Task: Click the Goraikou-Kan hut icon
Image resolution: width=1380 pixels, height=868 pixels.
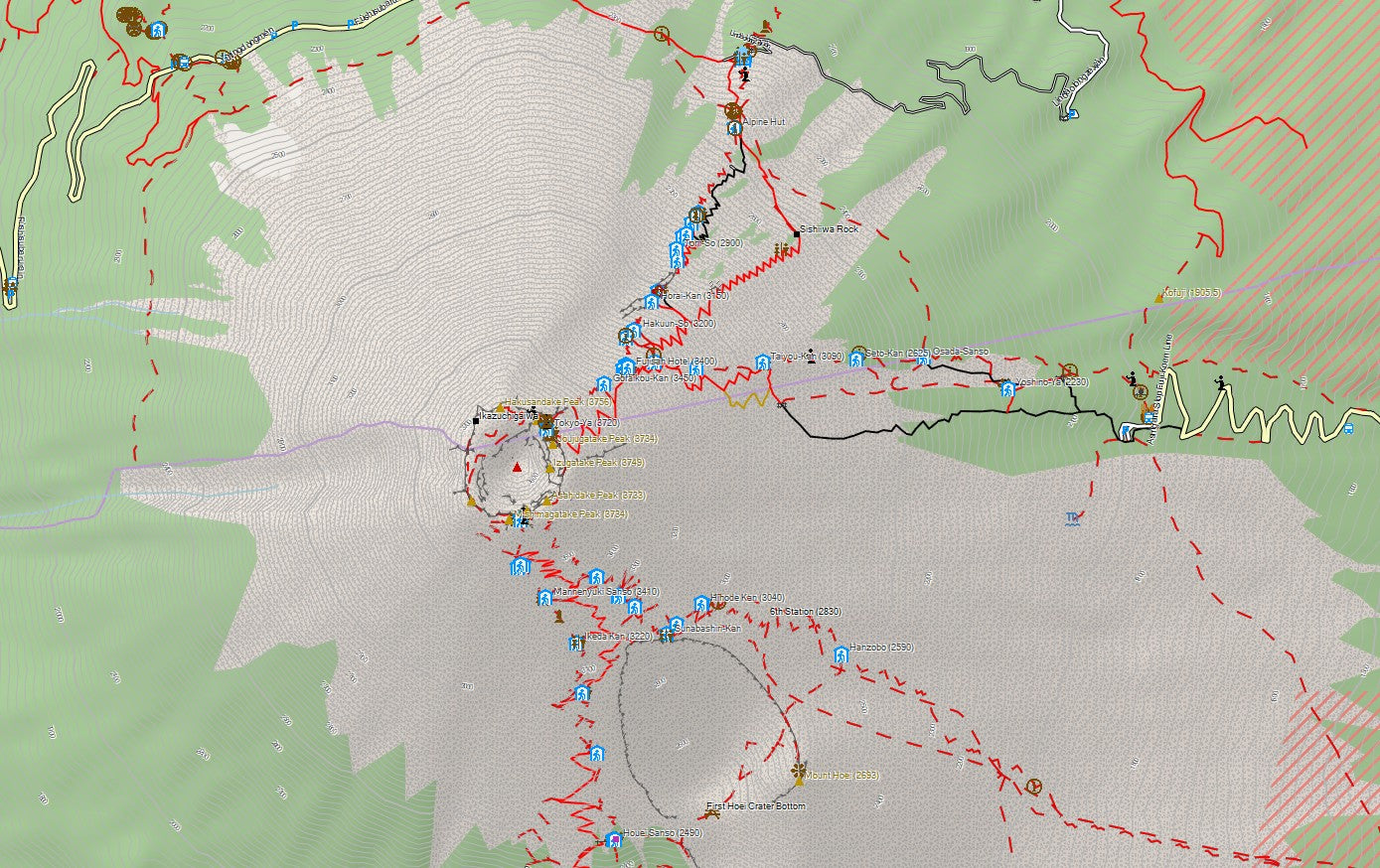Action: tap(603, 384)
